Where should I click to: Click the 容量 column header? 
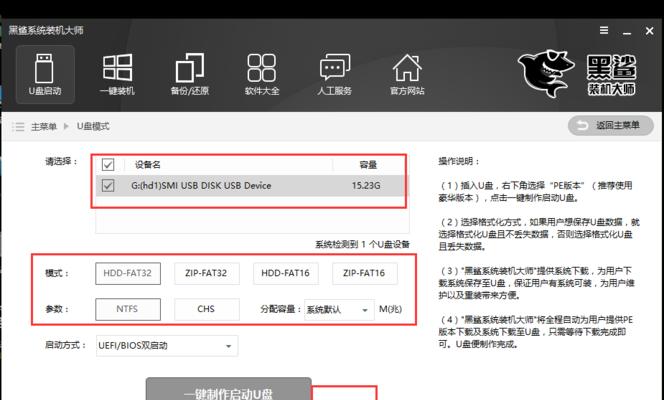click(368, 165)
